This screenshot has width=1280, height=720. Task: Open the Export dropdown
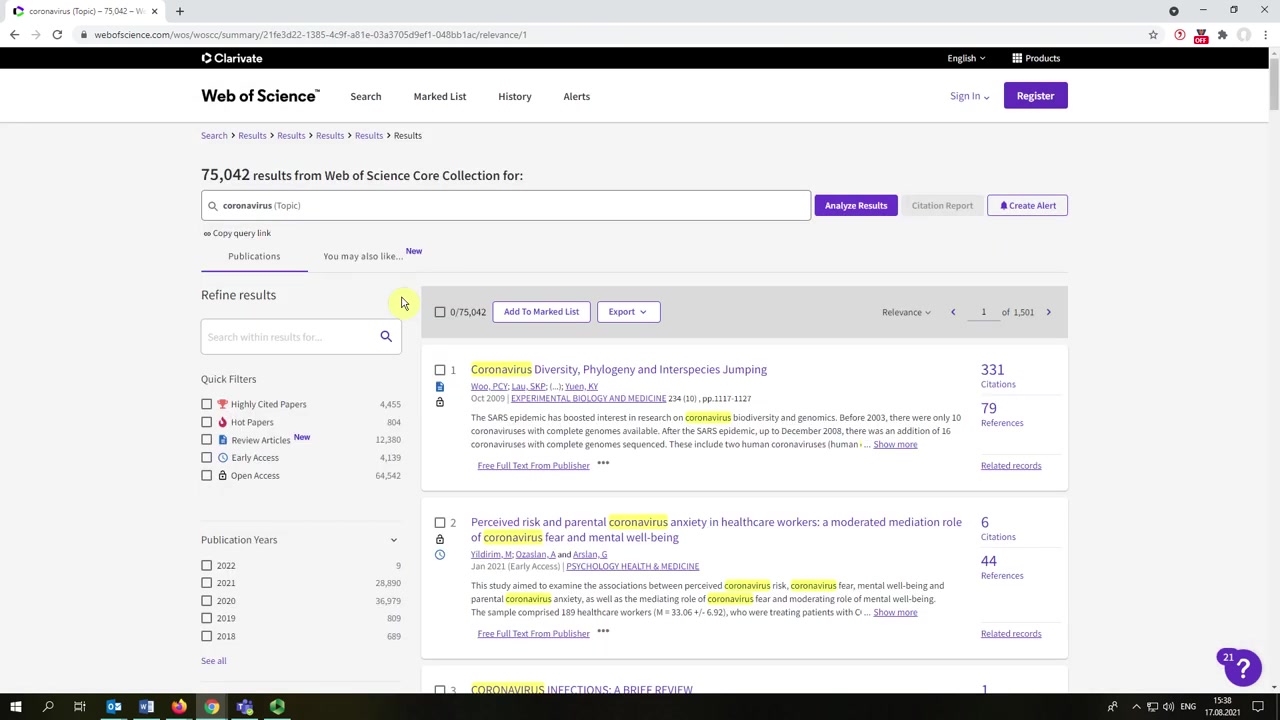click(627, 311)
